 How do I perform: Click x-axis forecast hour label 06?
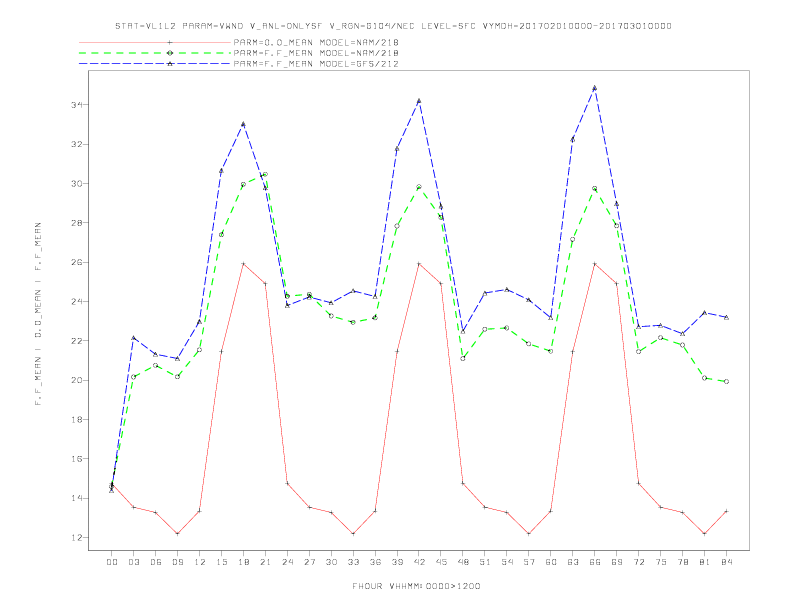point(156,562)
